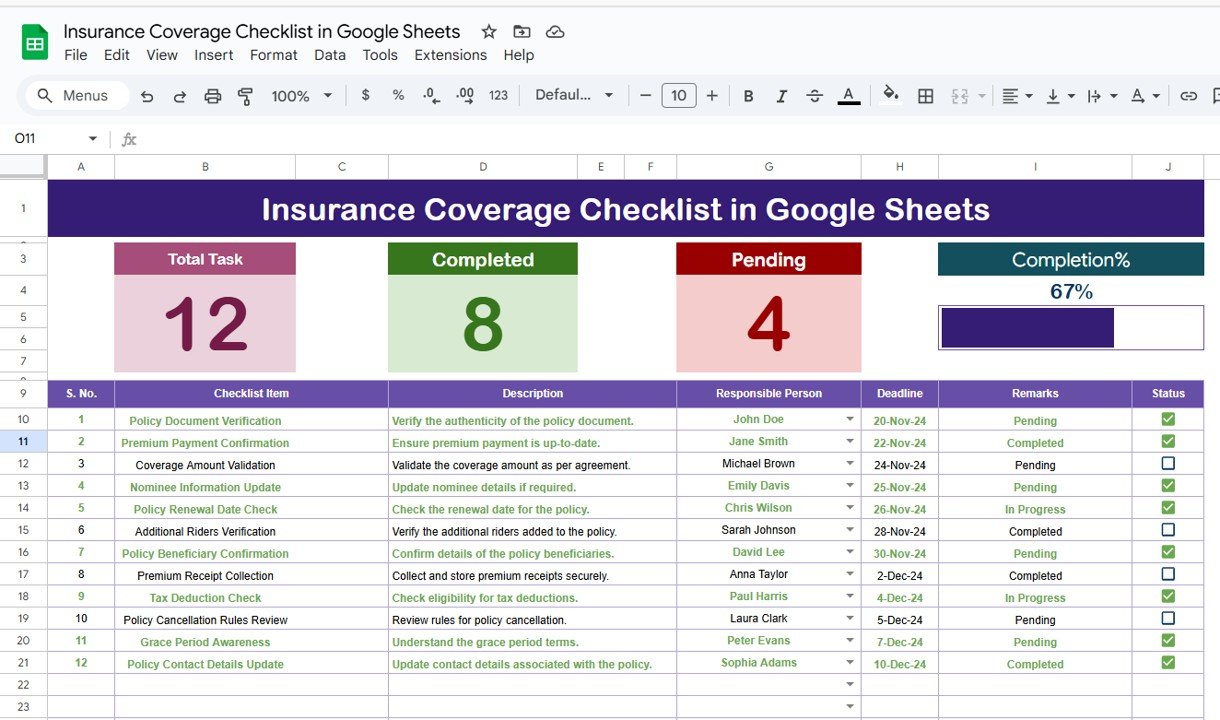This screenshot has width=1220, height=720.
Task: Click the formula bar input
Action: pos(680,139)
